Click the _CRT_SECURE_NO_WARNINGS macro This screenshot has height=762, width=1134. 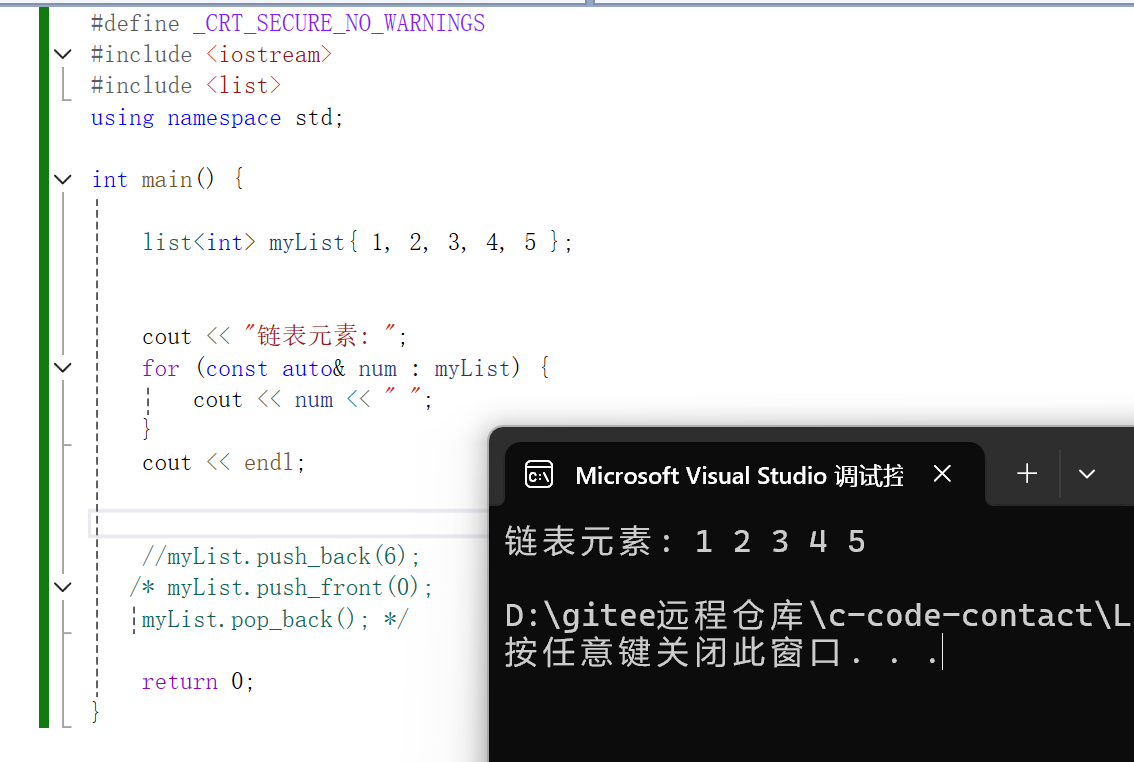pyautogui.click(x=338, y=23)
